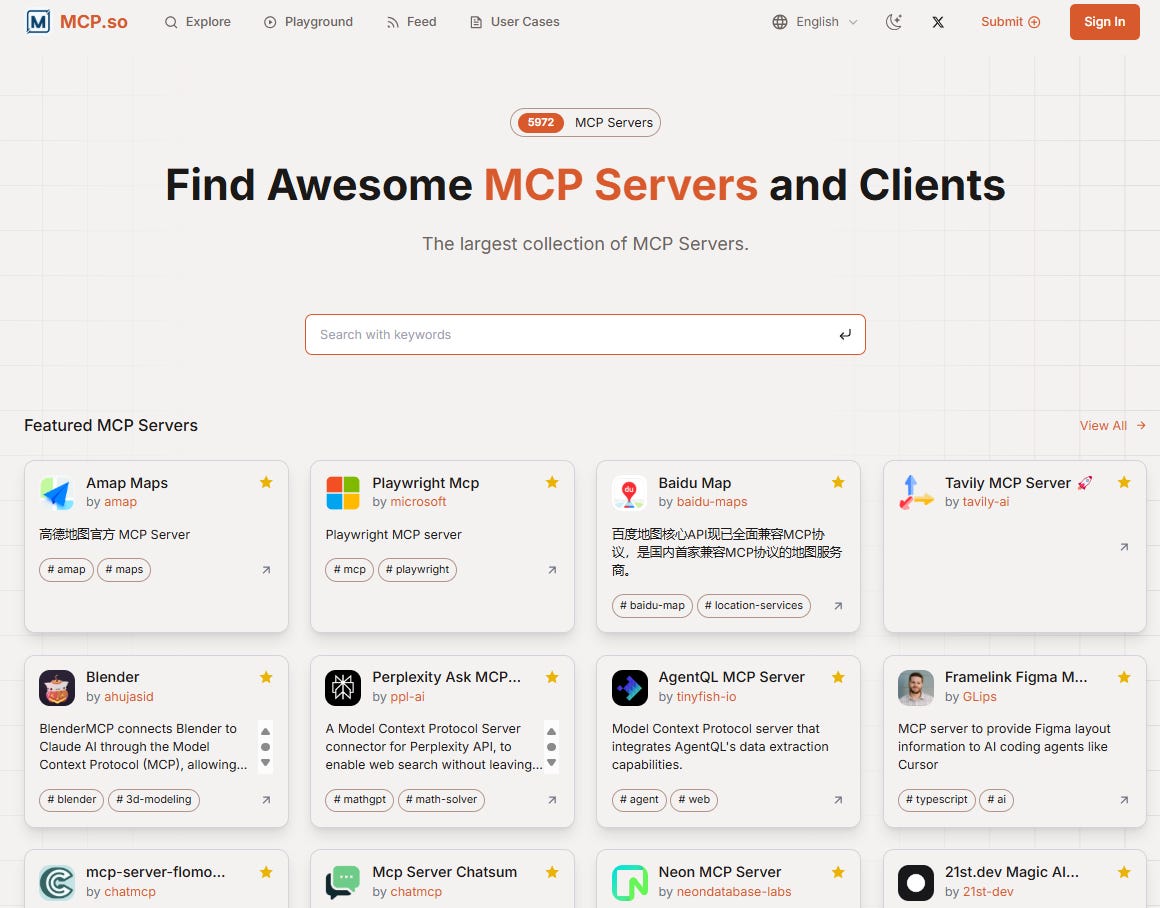This screenshot has height=908, width=1160.
Task: Select the # amap tag
Action: tap(67, 569)
